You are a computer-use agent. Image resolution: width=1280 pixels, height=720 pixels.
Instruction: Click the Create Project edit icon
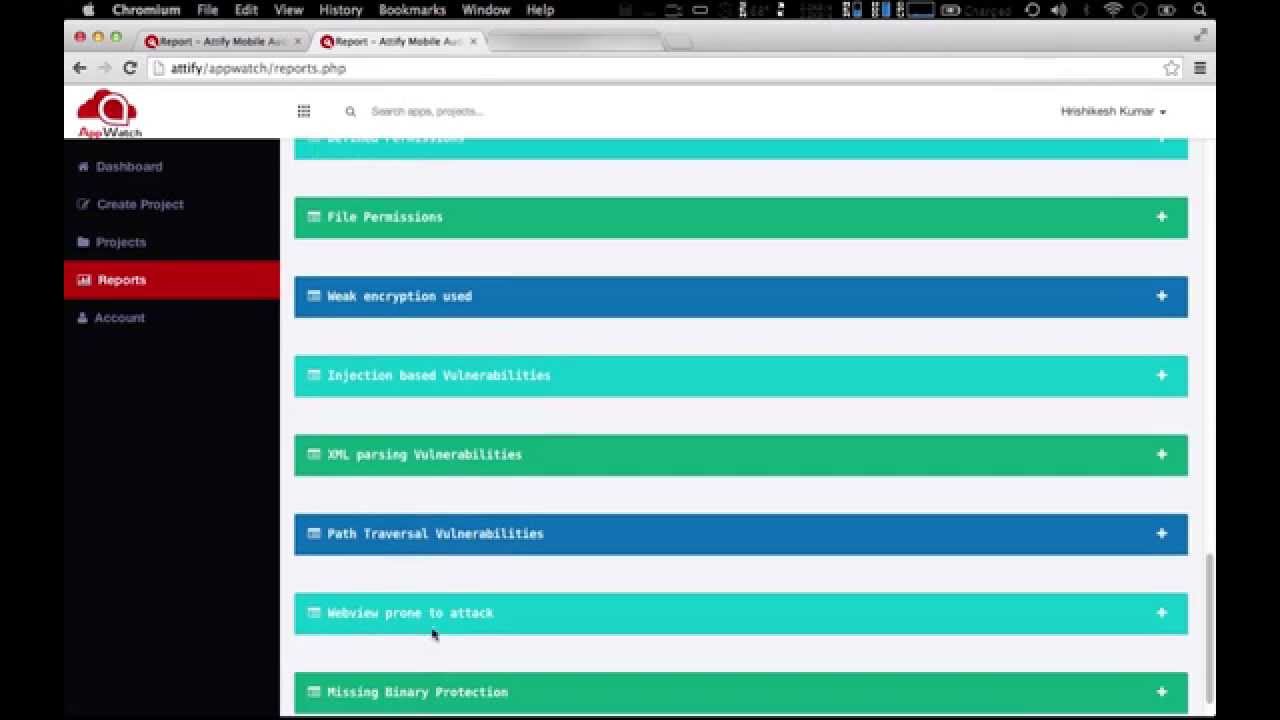pyautogui.click(x=84, y=204)
